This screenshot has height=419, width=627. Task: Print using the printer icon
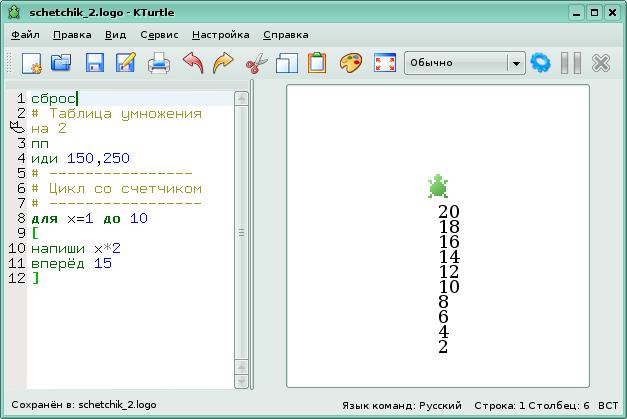159,63
